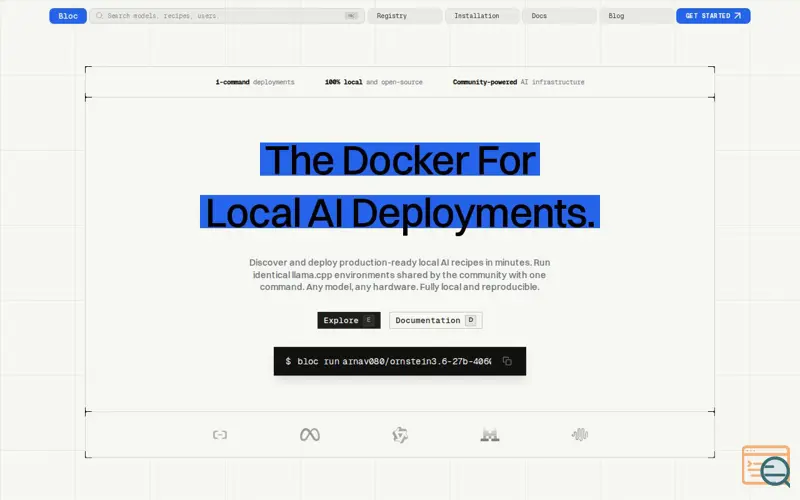The width and height of the screenshot is (800, 500).
Task: Click the keyboard shortcut badge in search bar
Action: point(352,16)
